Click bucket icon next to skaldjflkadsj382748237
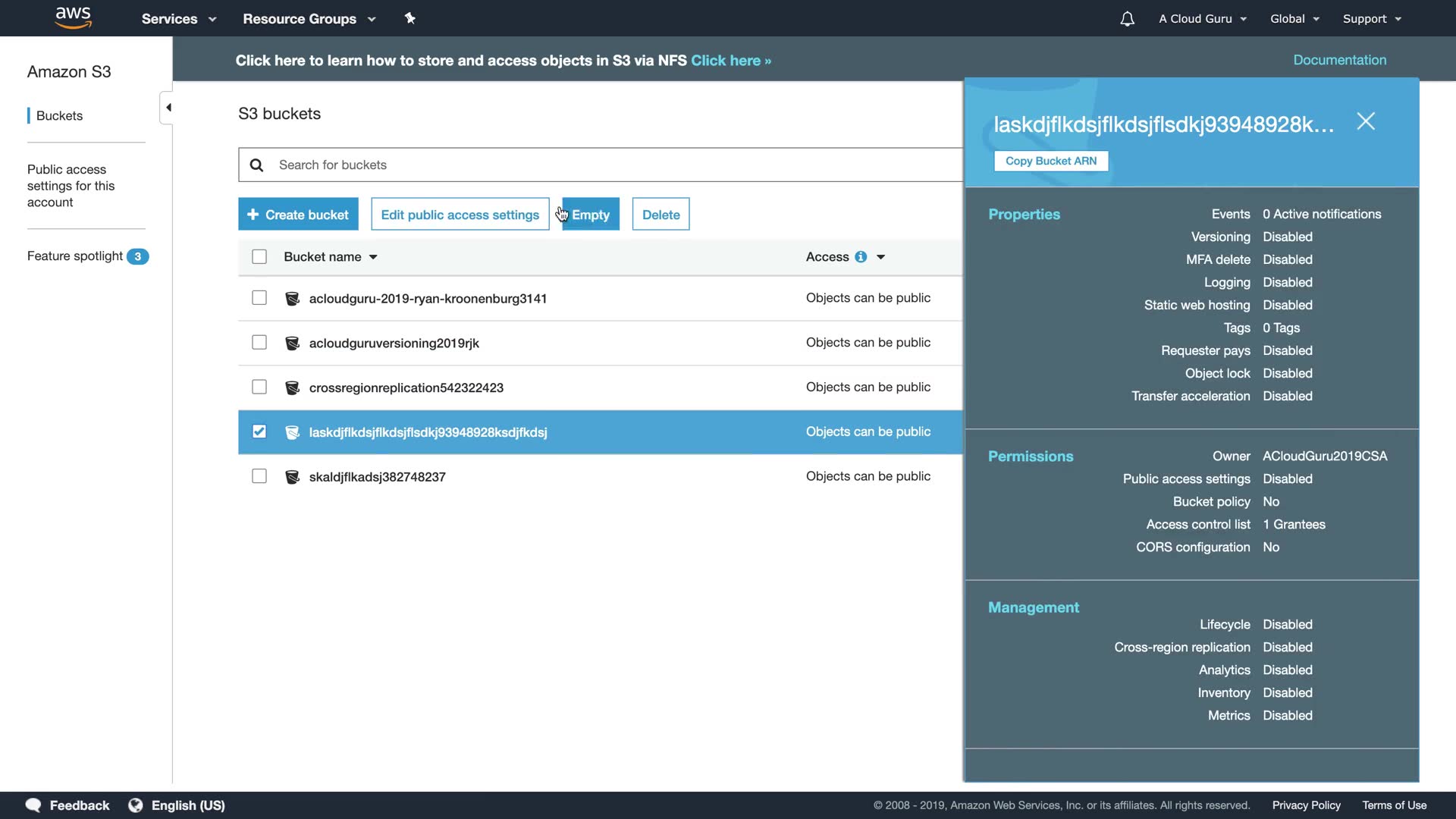1456x819 pixels. point(292,477)
